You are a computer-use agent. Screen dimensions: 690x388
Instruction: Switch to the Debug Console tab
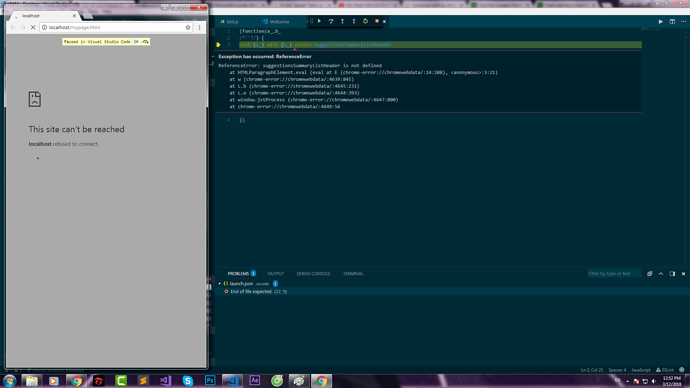(313, 274)
